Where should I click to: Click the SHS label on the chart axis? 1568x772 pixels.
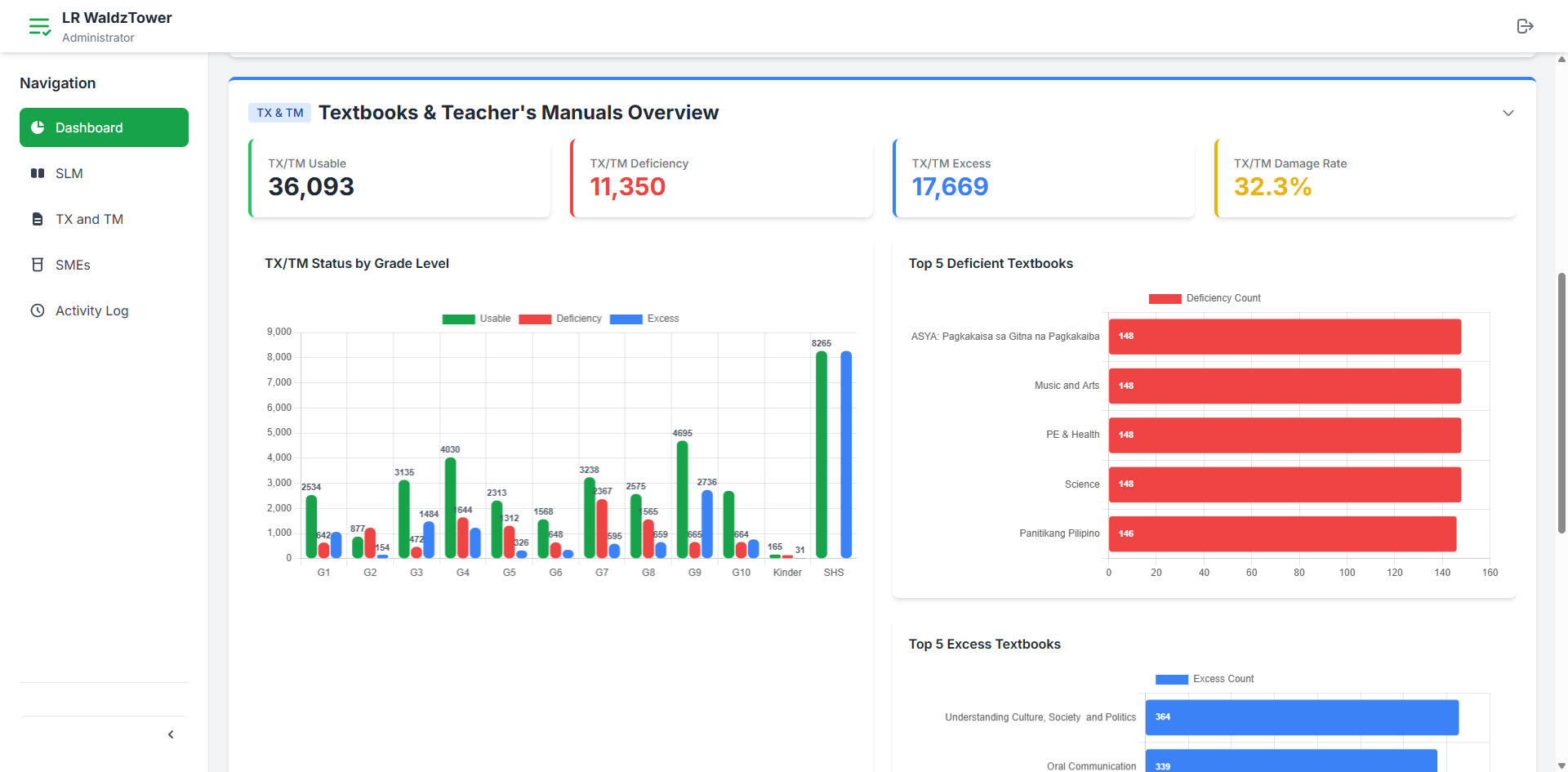(x=834, y=573)
